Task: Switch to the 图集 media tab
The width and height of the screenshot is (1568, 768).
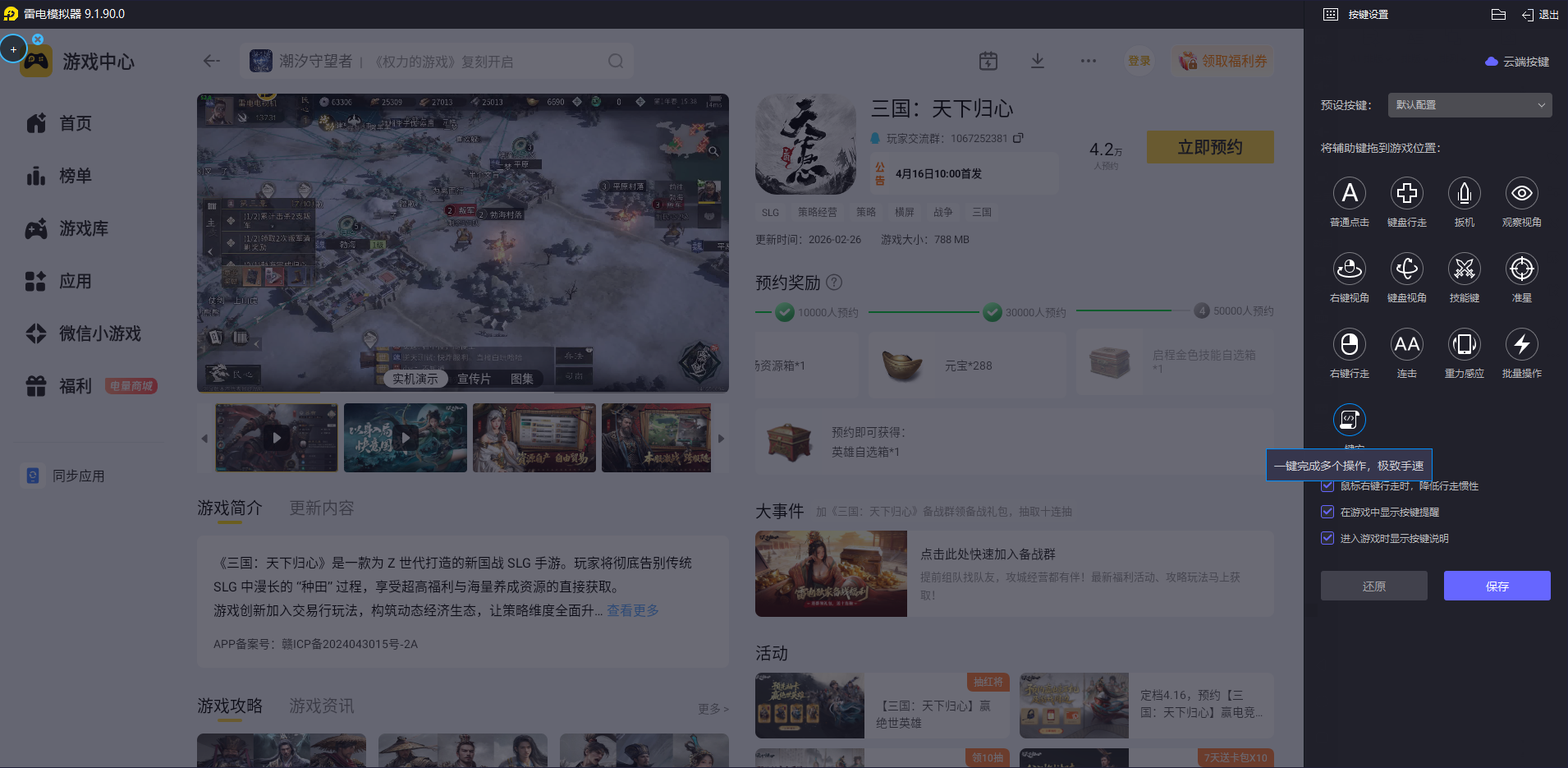Action: 522,379
